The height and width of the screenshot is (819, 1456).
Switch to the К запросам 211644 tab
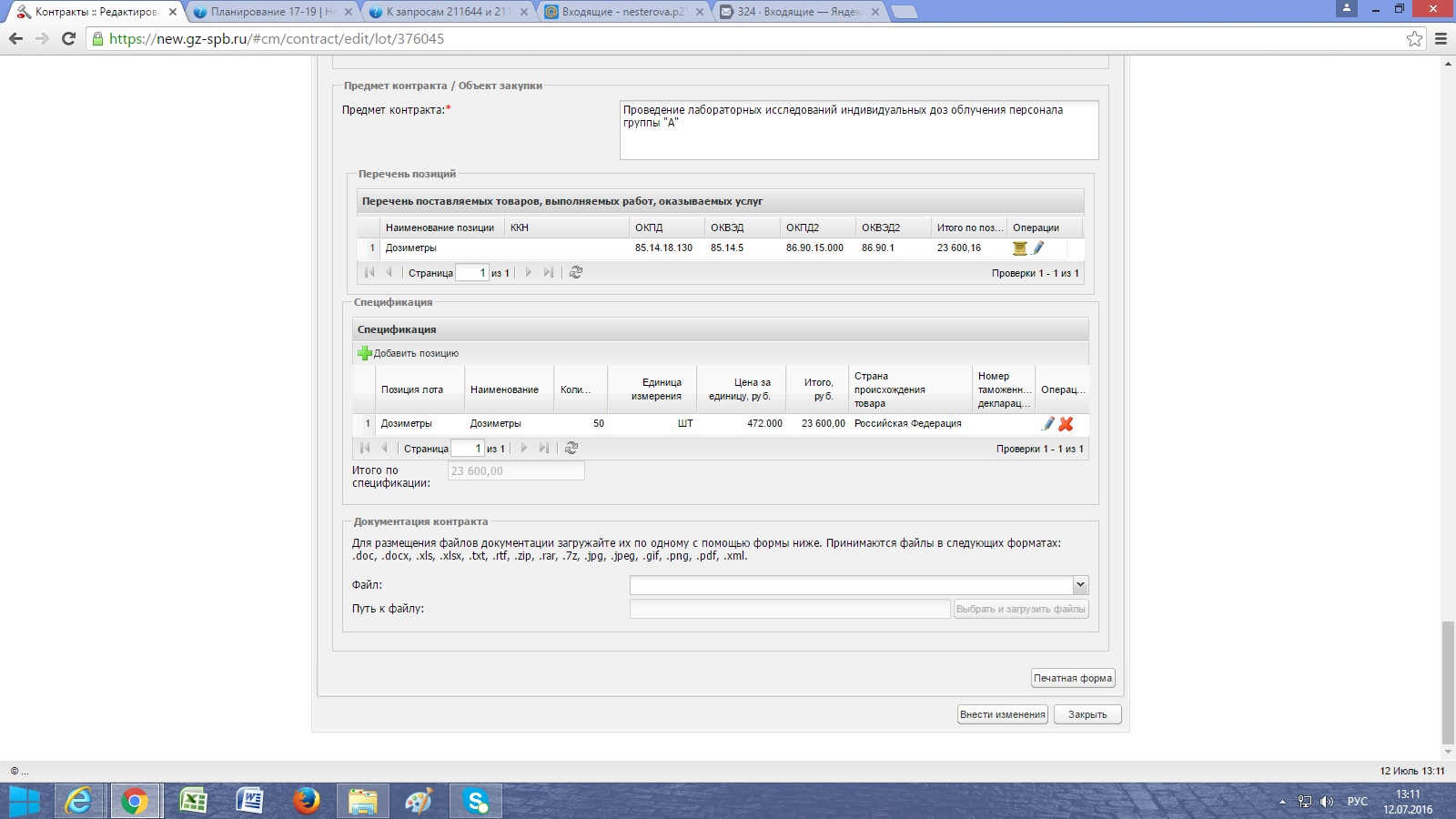pyautogui.click(x=449, y=12)
